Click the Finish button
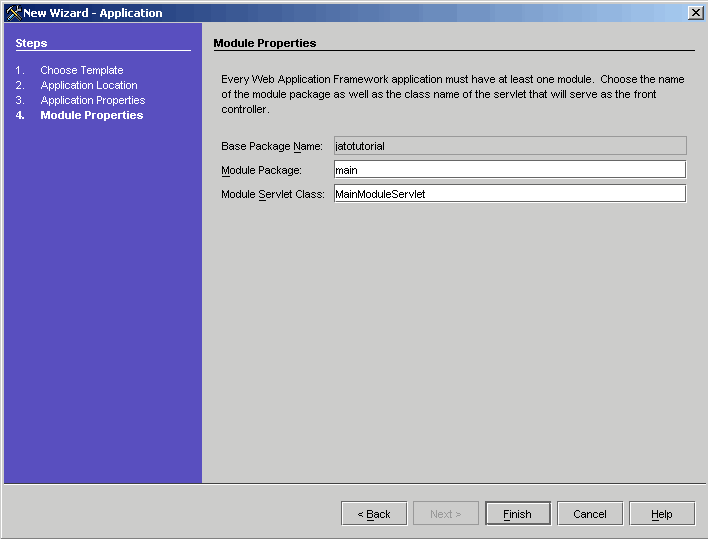The height and width of the screenshot is (539, 708). 518,514
